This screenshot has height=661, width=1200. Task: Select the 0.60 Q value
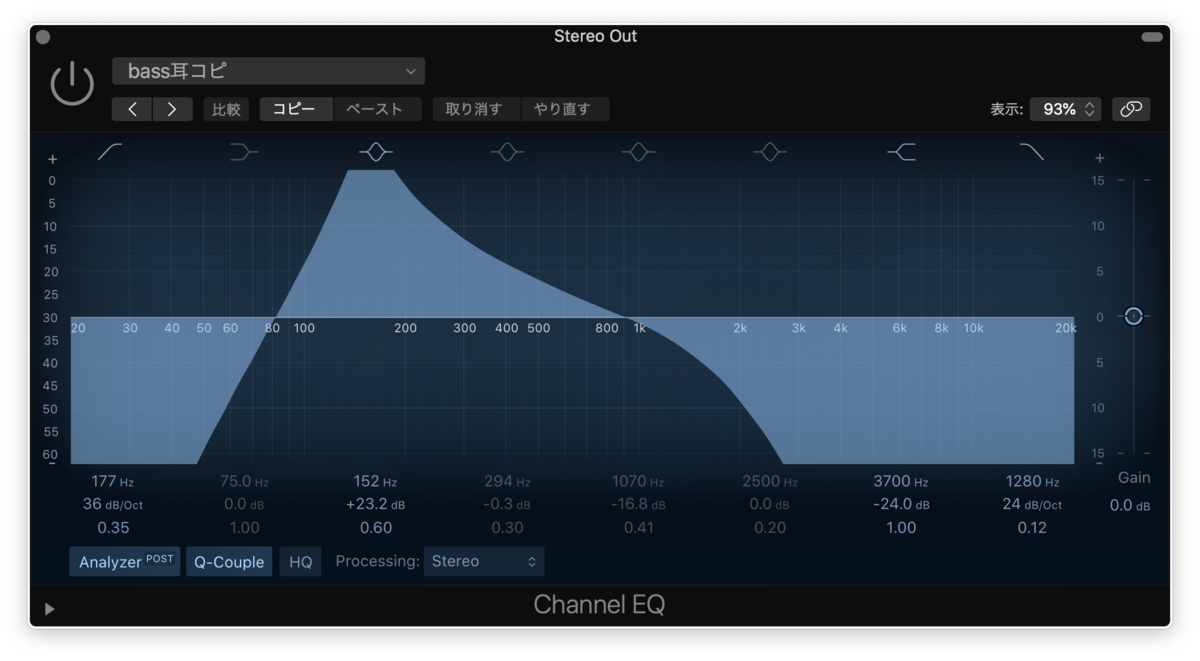click(x=376, y=527)
